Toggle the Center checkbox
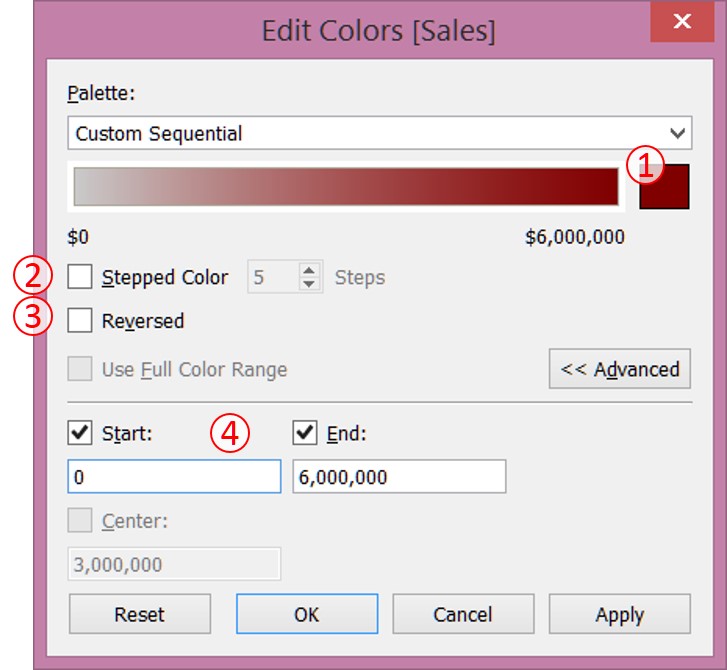The height and width of the screenshot is (670, 727). click(80, 521)
